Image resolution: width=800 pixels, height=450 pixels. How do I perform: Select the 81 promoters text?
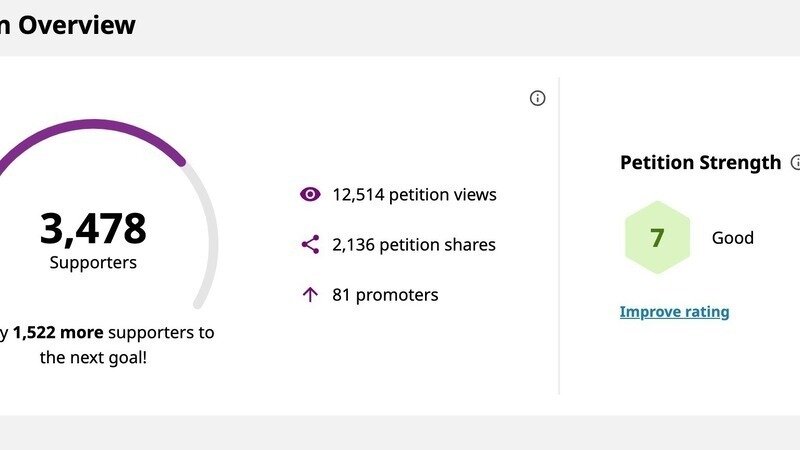tap(385, 294)
